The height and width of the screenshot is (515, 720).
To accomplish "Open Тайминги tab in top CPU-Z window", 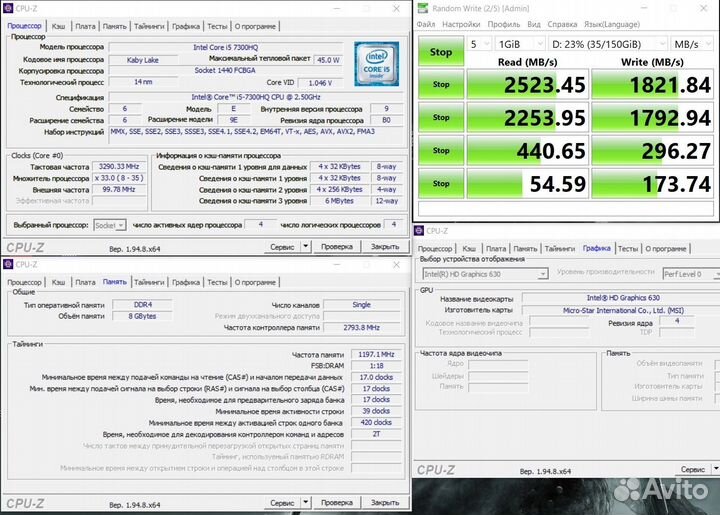I will tap(149, 26).
